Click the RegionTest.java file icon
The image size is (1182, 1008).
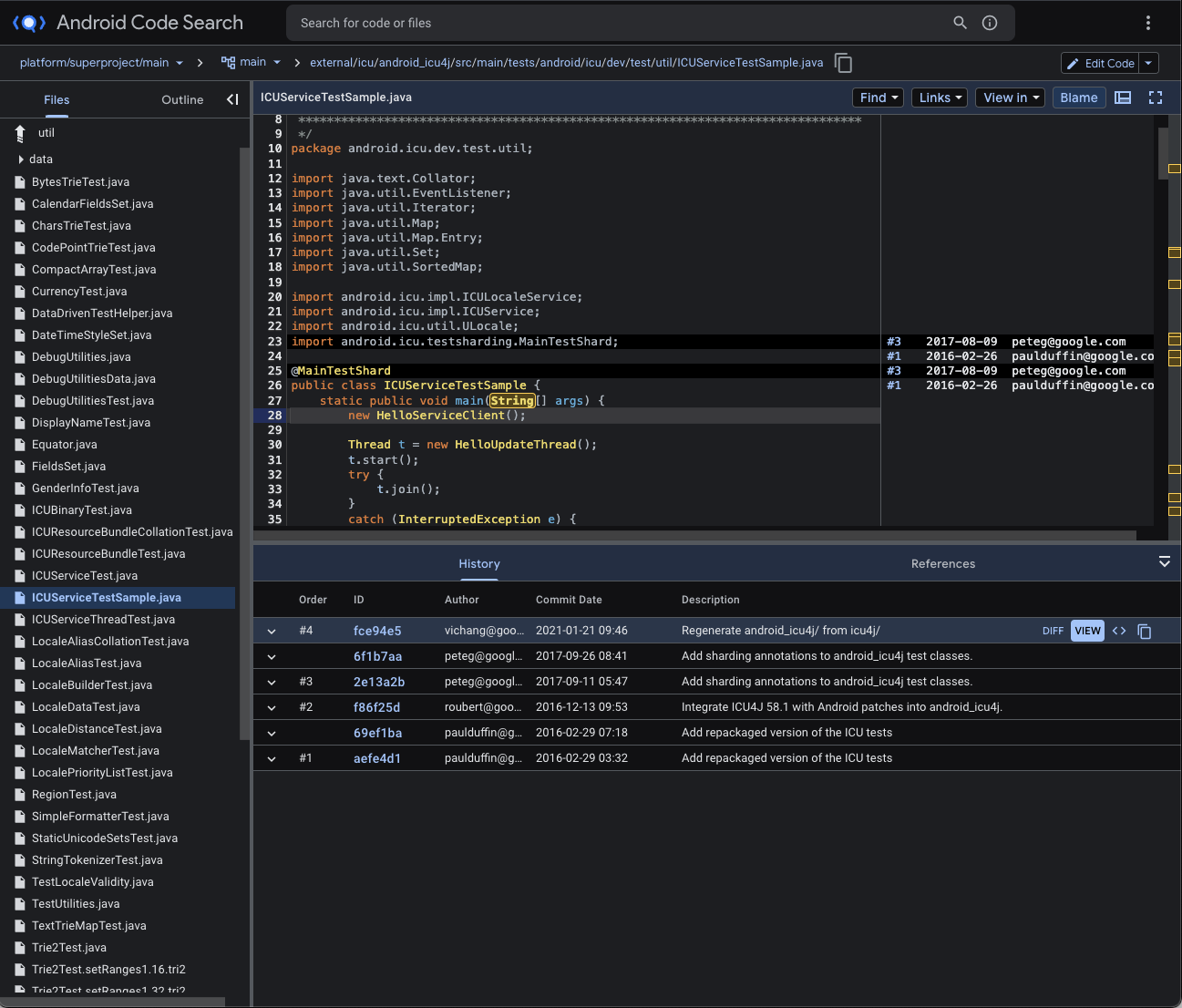pos(20,795)
